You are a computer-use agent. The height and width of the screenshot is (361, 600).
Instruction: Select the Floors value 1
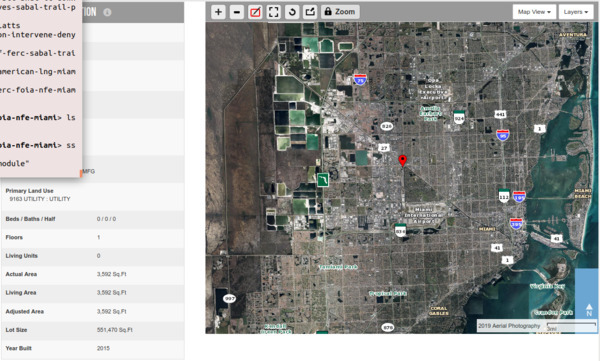(x=98, y=237)
